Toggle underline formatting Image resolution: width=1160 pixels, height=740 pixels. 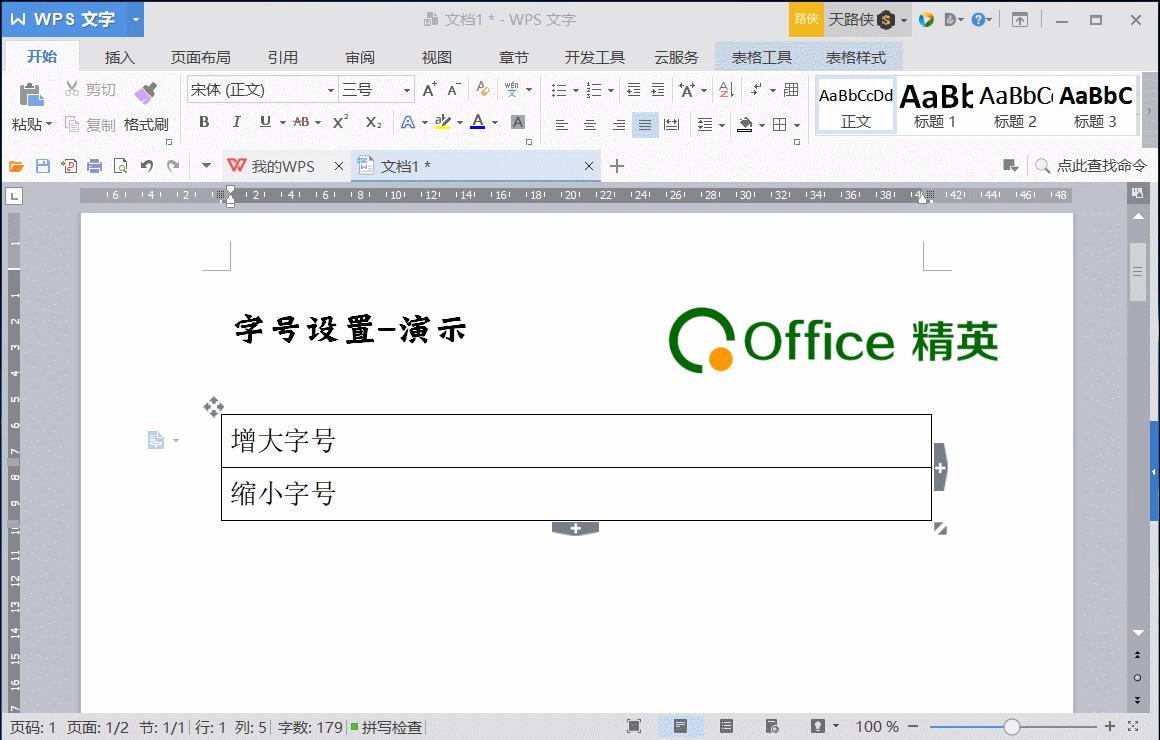(x=264, y=122)
